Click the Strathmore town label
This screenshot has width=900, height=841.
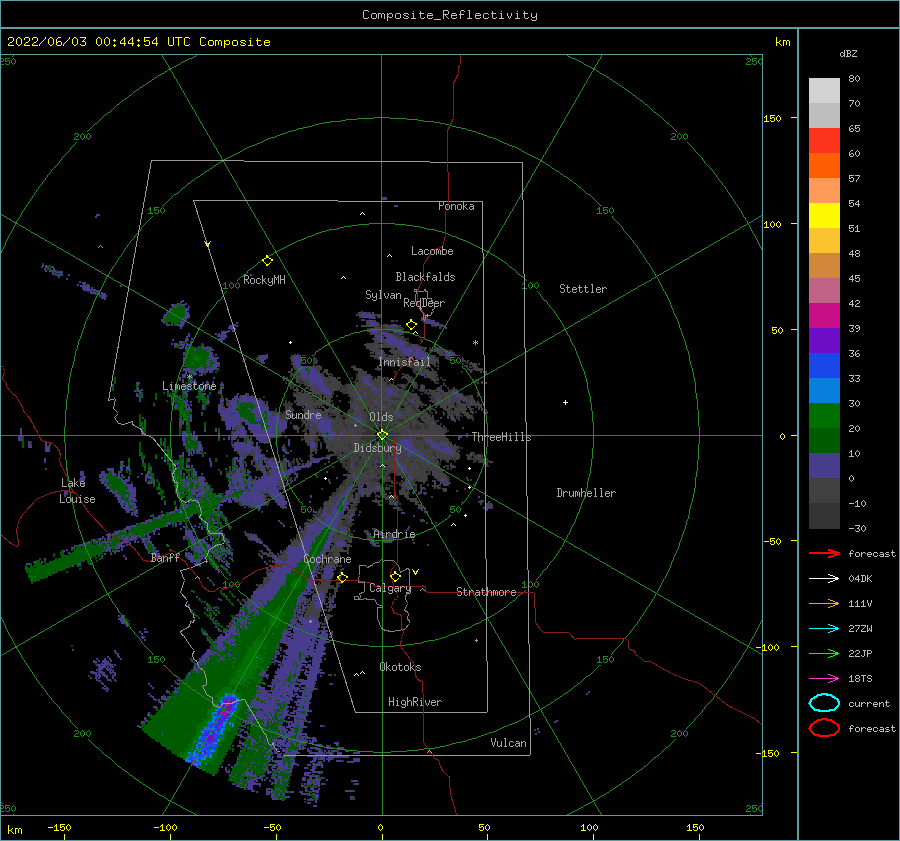486,592
